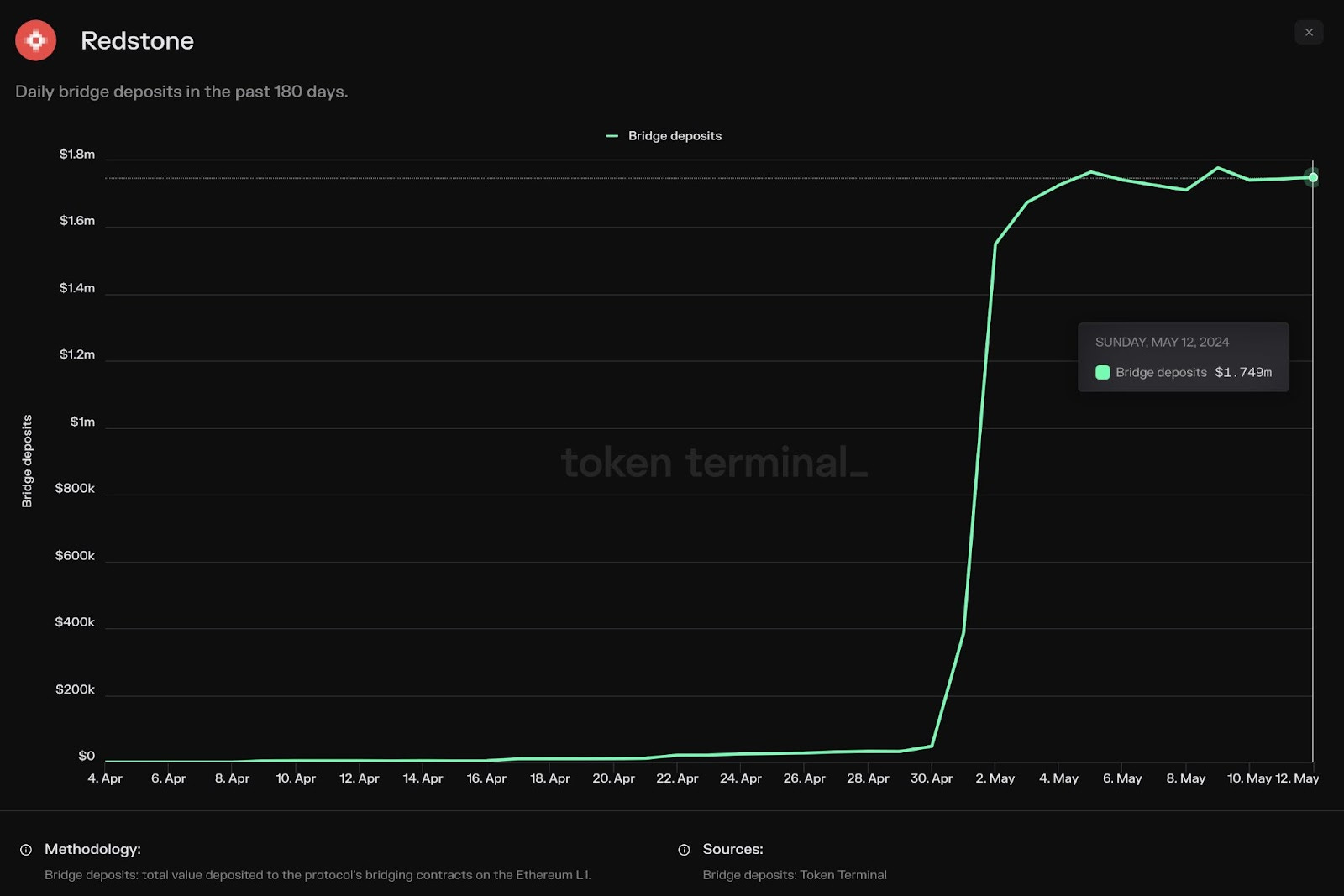Click the '12. Apr' x-axis label

coord(360,778)
